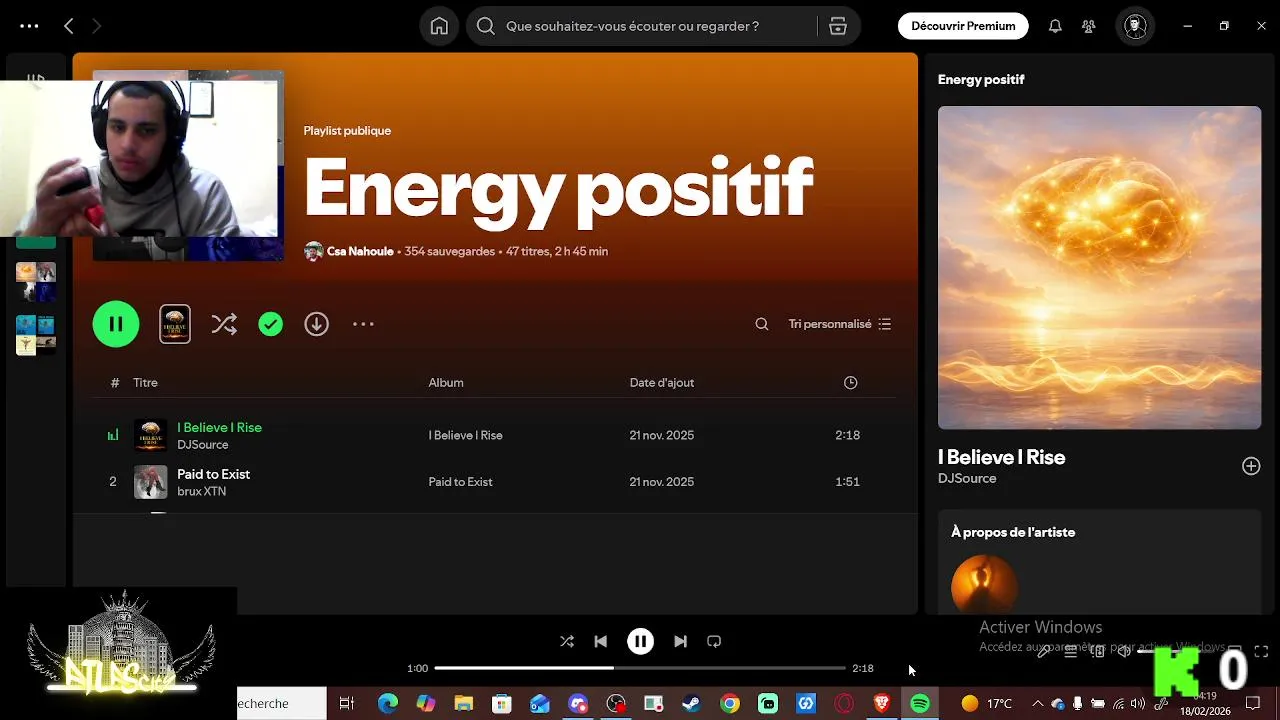Pause the playlist with the big green button
Screen dimensions: 1280x720
pos(116,324)
